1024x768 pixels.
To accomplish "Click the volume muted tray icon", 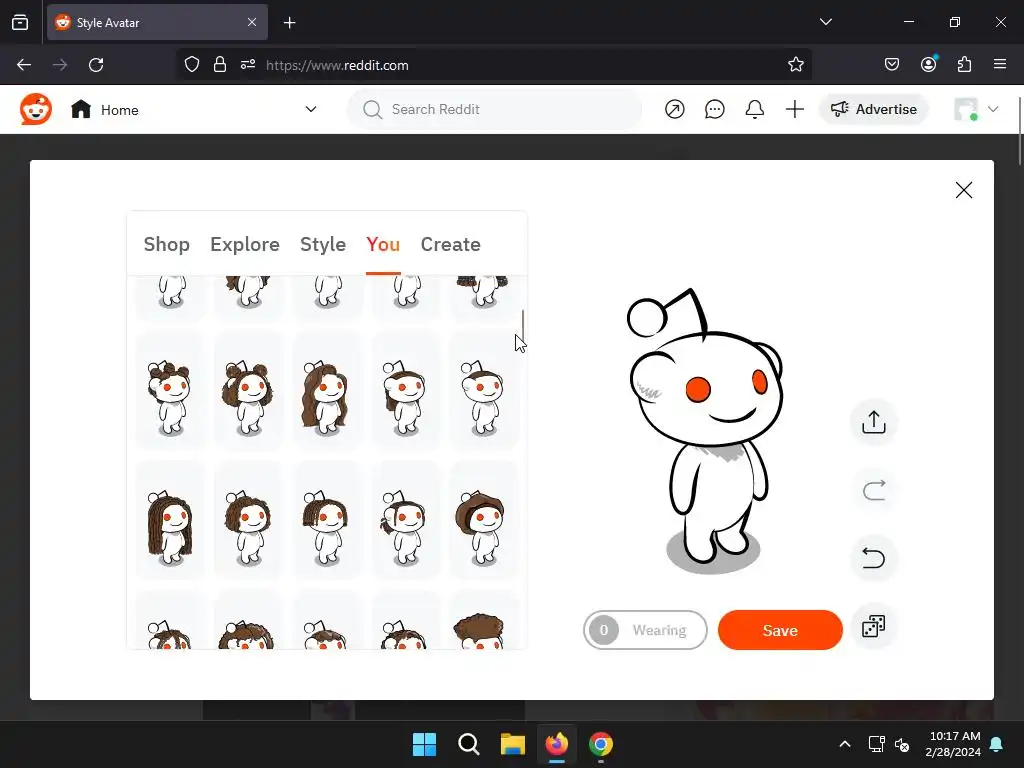I will pos(902,744).
